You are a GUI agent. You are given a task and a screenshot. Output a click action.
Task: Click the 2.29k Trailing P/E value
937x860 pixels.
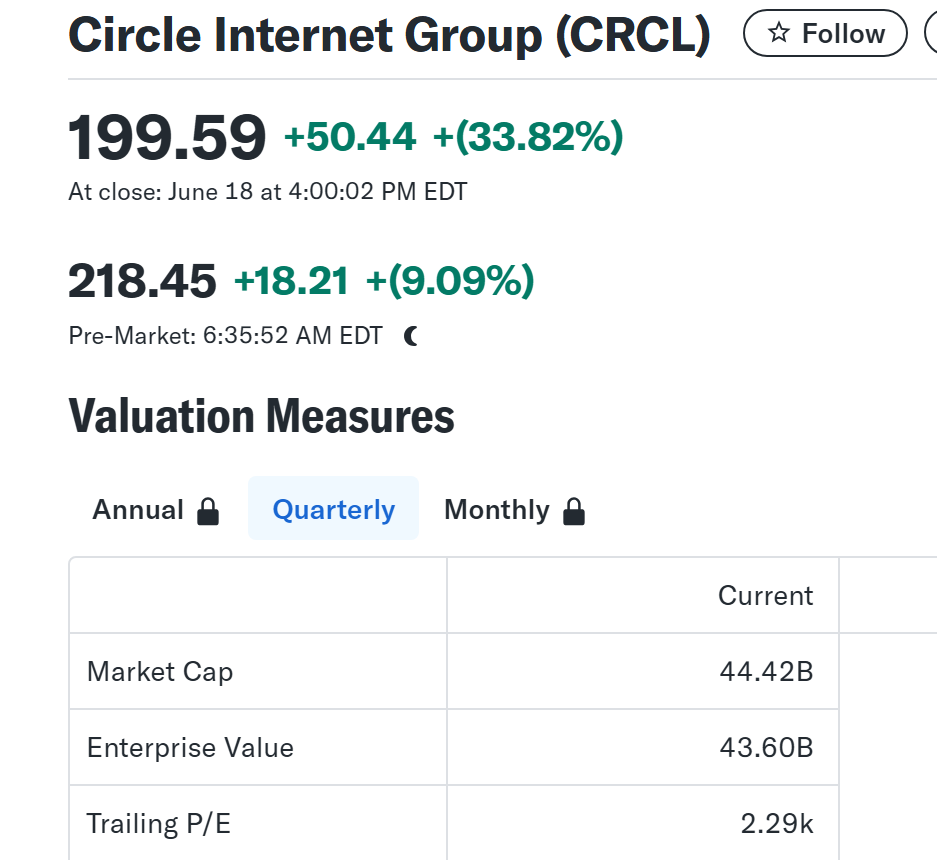(x=776, y=823)
